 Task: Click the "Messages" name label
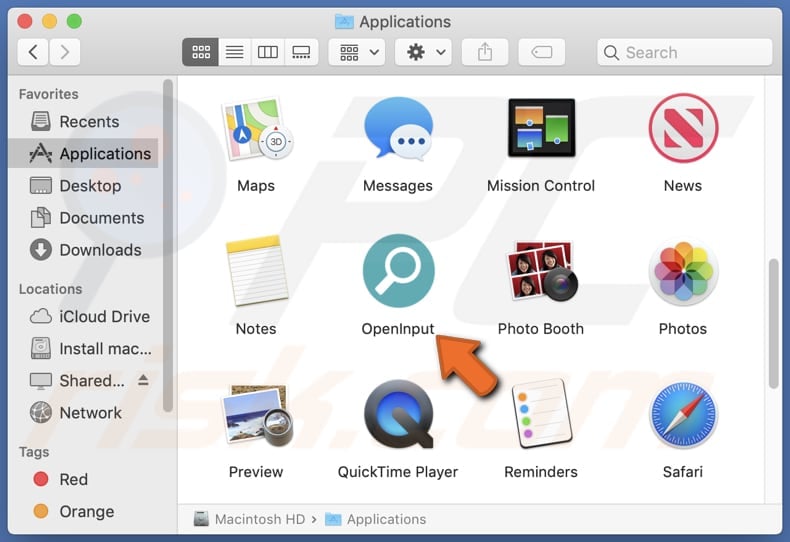tap(398, 186)
